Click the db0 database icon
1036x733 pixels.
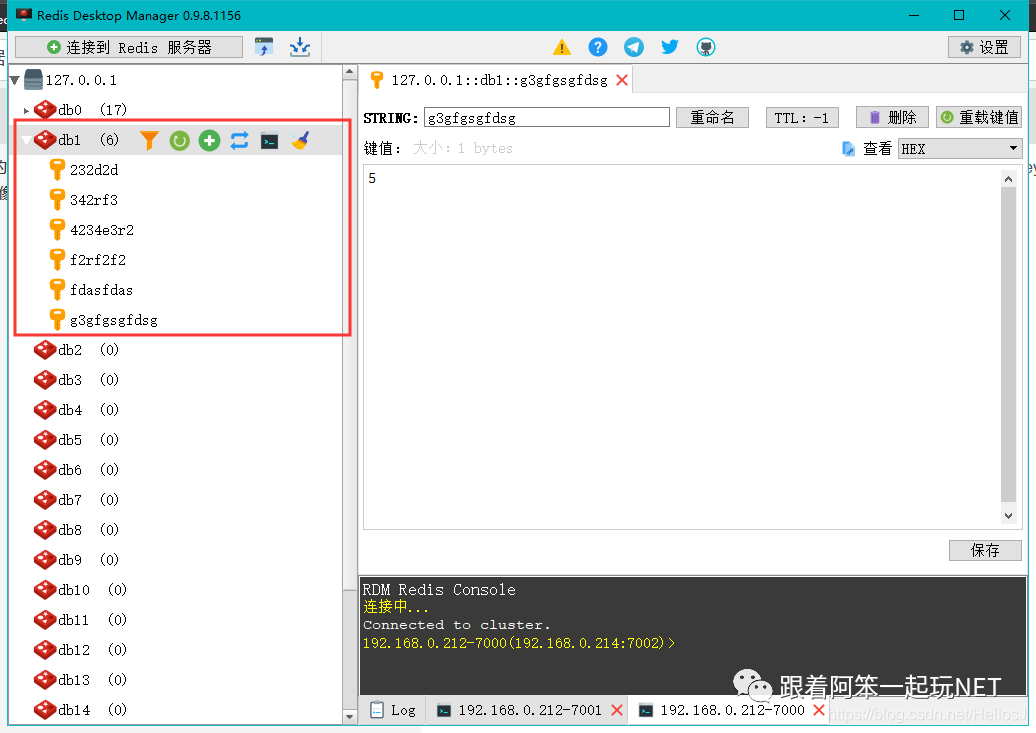tap(45, 110)
